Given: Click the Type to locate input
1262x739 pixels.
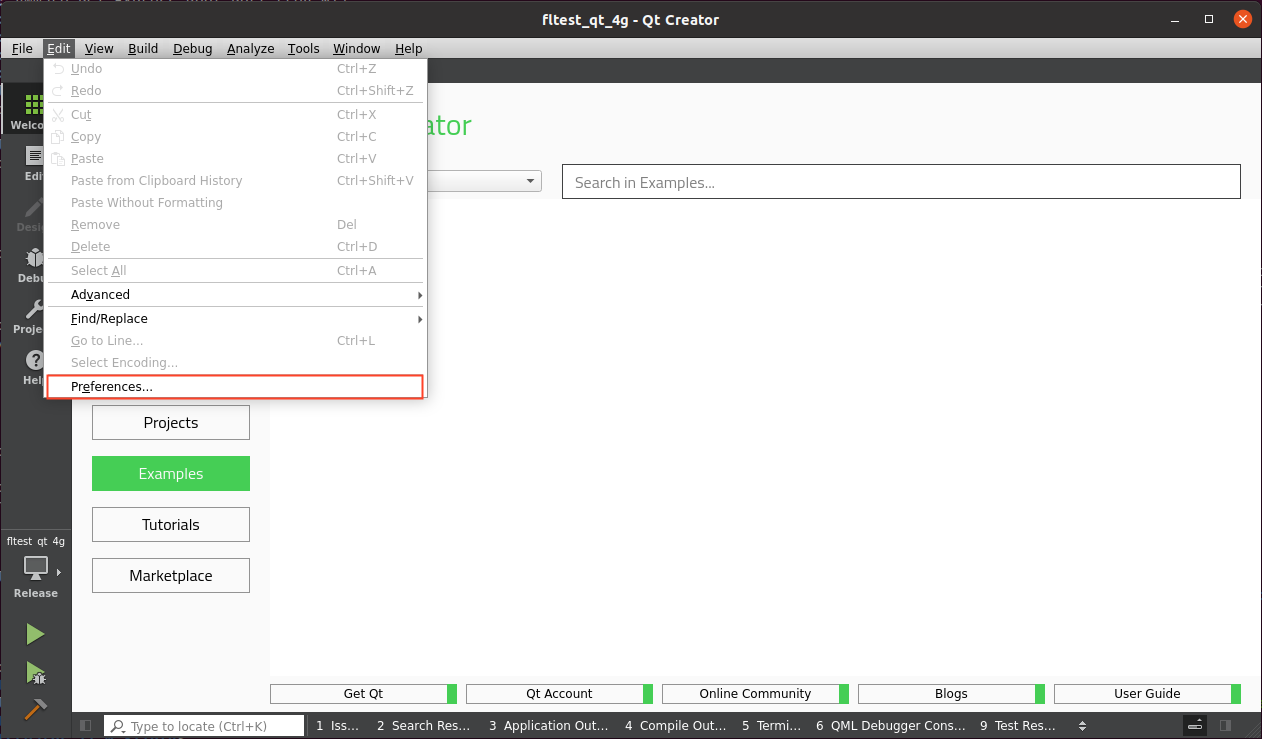Looking at the screenshot, I should 204,726.
